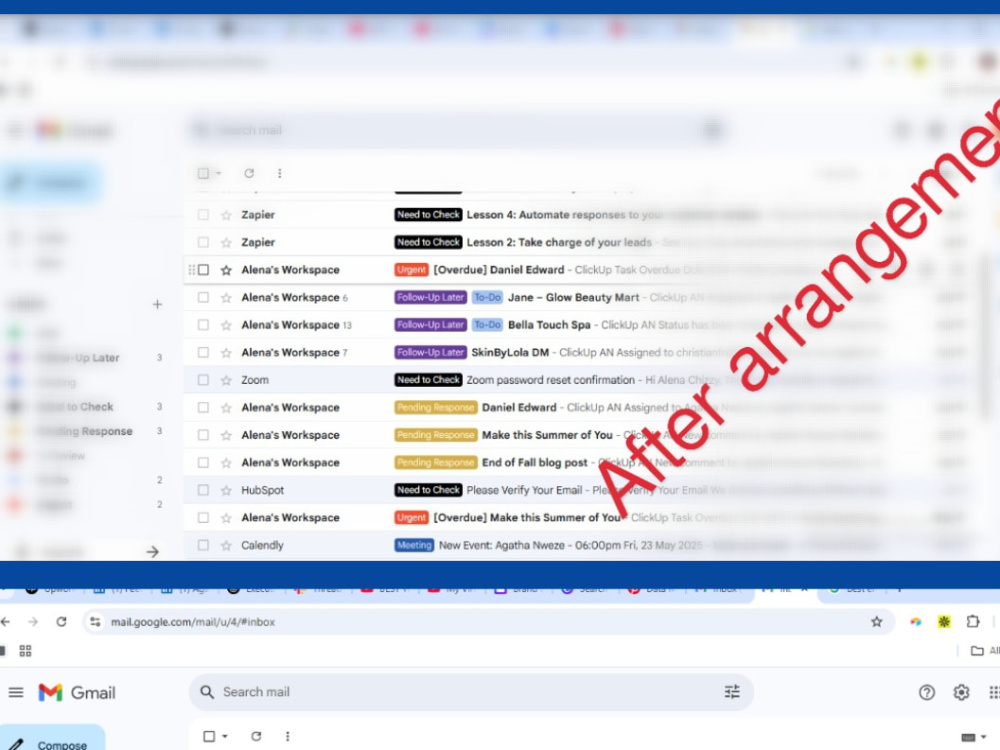Click the Meeting tag on the Calendly email
The image size is (1000, 750).
[414, 545]
